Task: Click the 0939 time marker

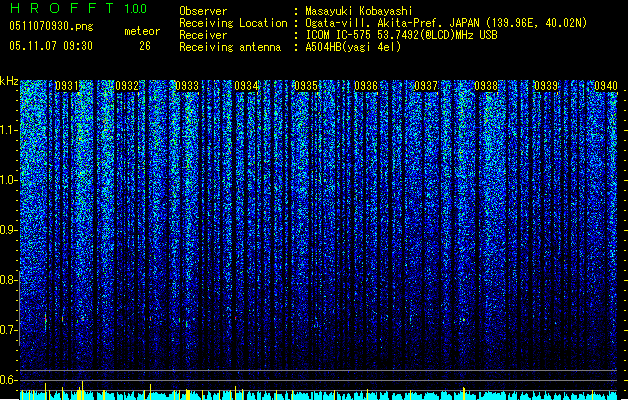Action: click(x=546, y=86)
